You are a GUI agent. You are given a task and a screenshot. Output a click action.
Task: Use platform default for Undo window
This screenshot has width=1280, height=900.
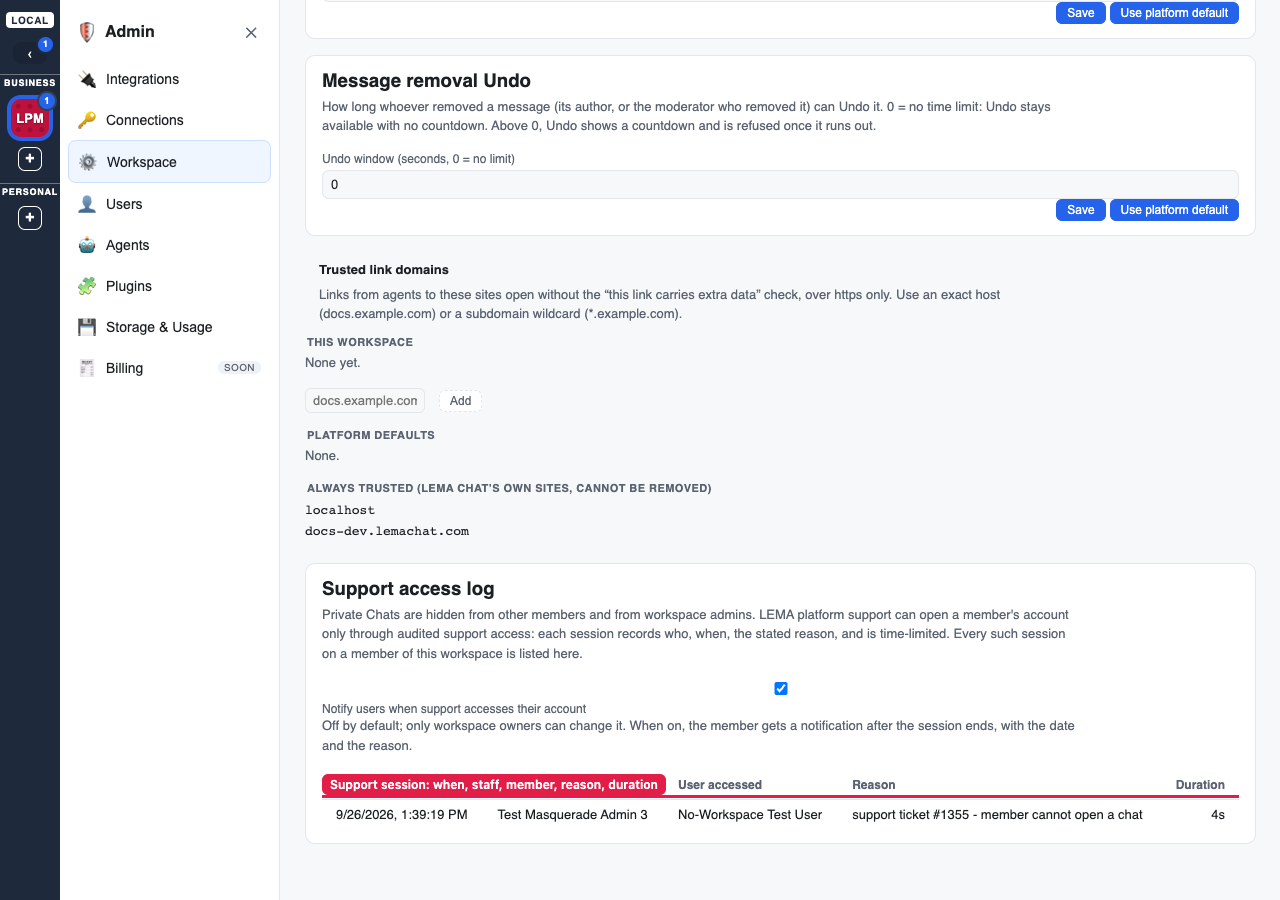1174,210
